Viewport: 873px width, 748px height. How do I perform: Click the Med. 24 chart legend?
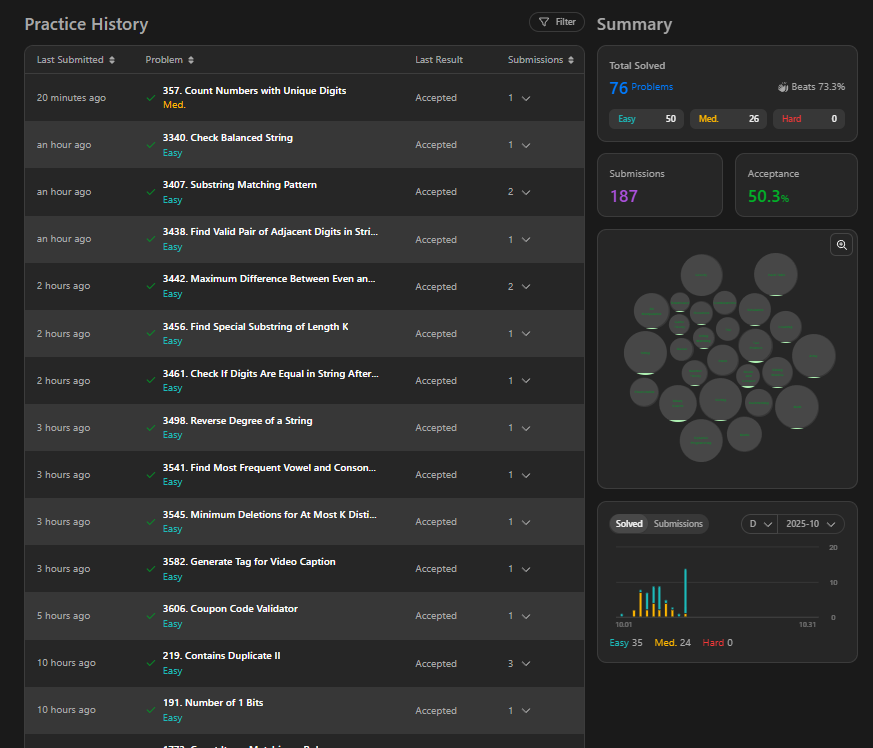point(672,643)
